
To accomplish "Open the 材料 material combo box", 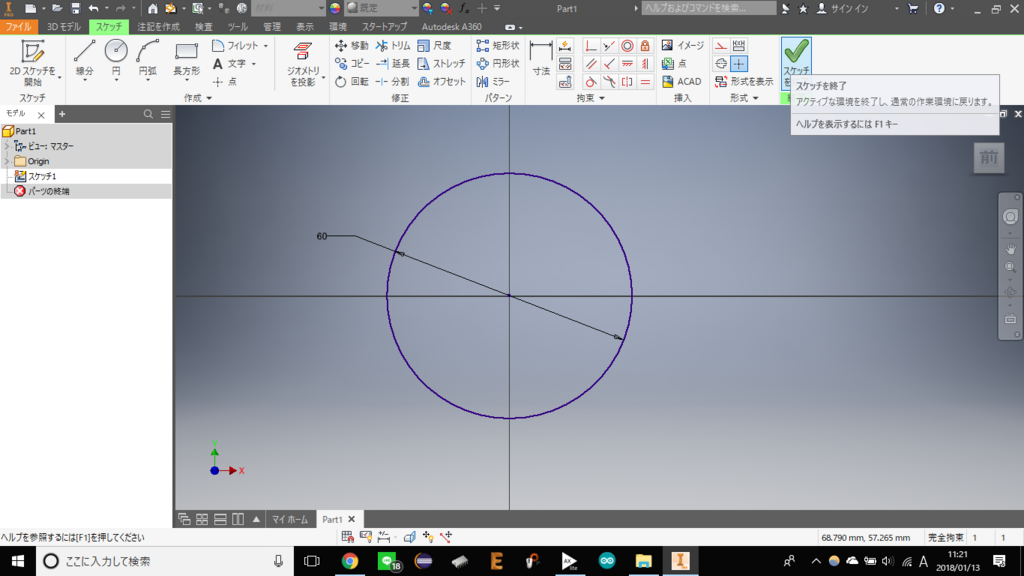I will (x=288, y=8).
